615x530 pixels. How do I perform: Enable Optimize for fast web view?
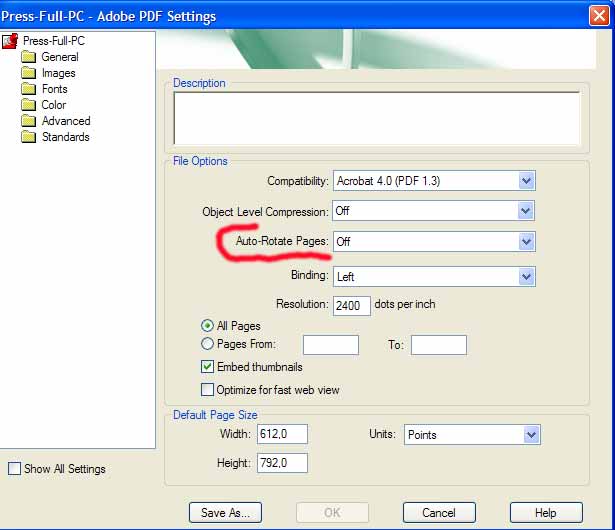coord(207,390)
